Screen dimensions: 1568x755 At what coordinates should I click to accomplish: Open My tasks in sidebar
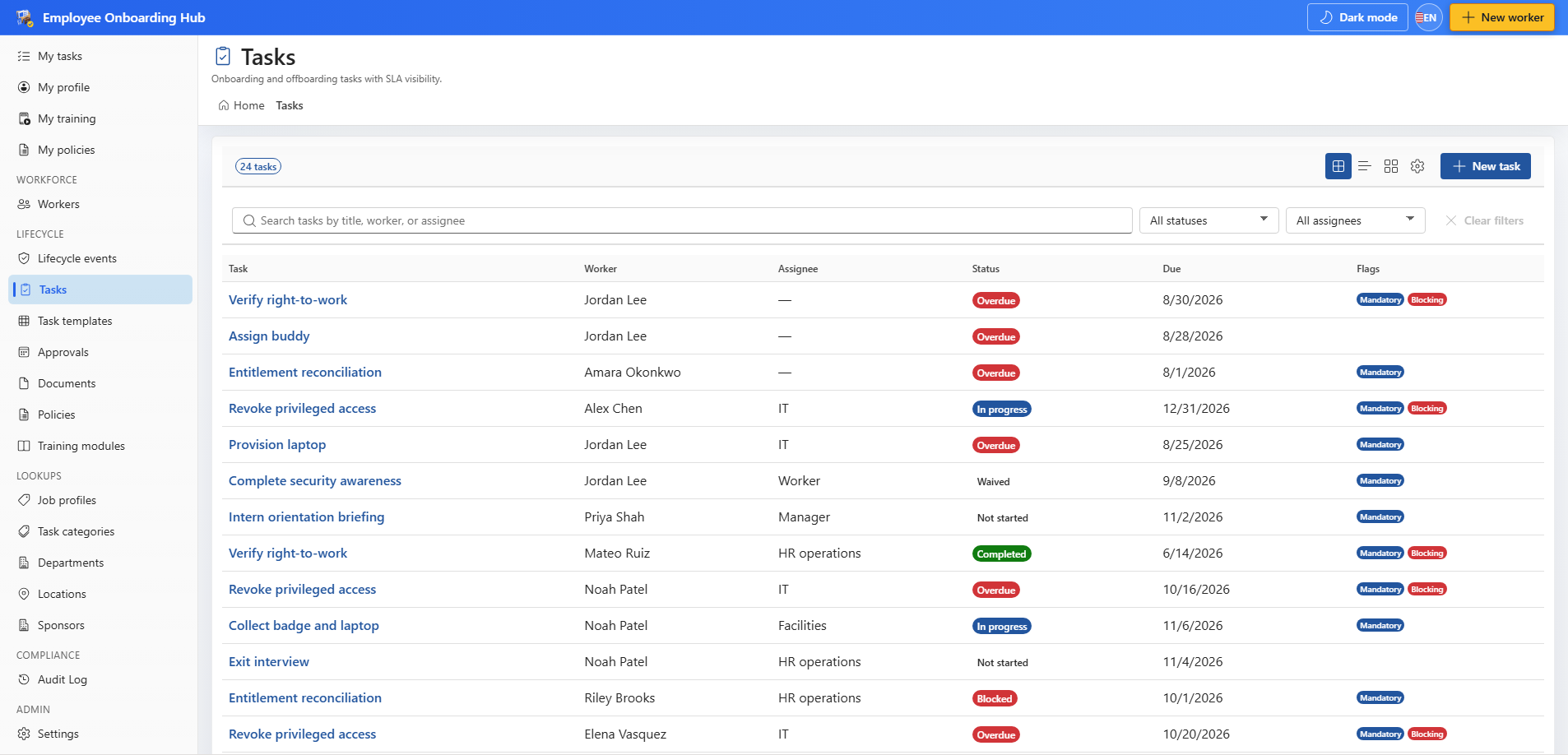tap(100, 56)
